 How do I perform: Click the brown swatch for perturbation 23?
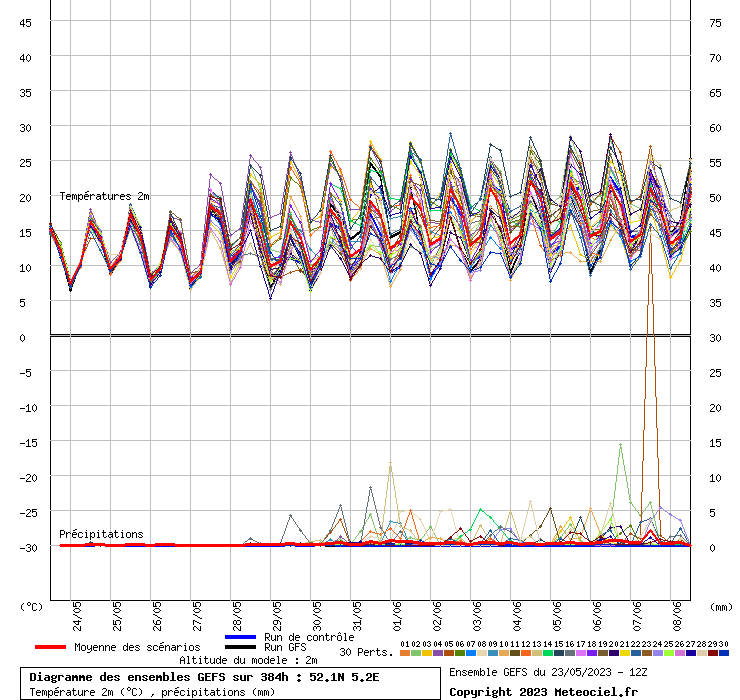click(647, 653)
